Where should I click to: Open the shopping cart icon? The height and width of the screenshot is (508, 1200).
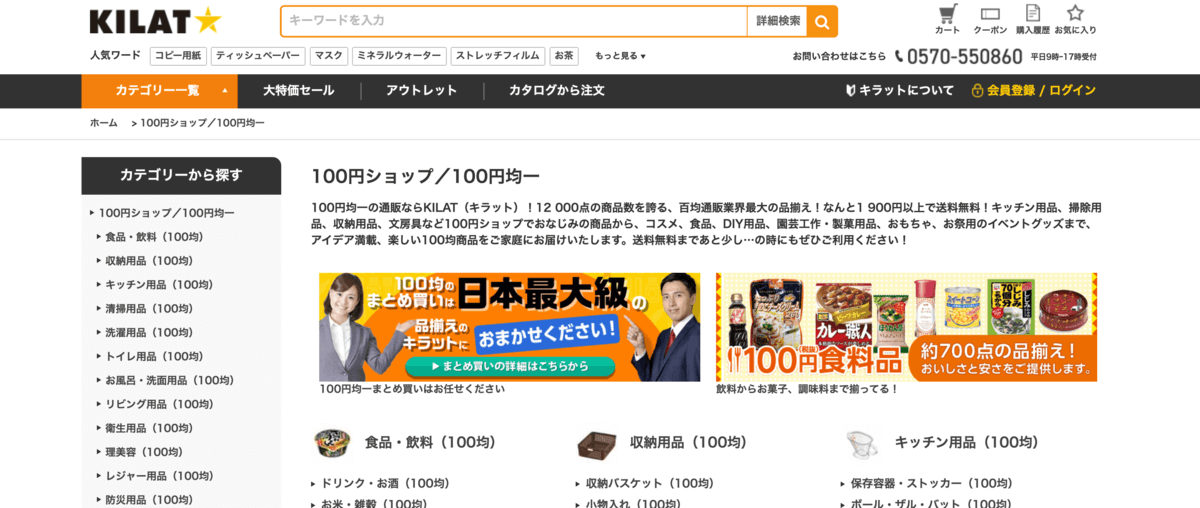[x=947, y=14]
